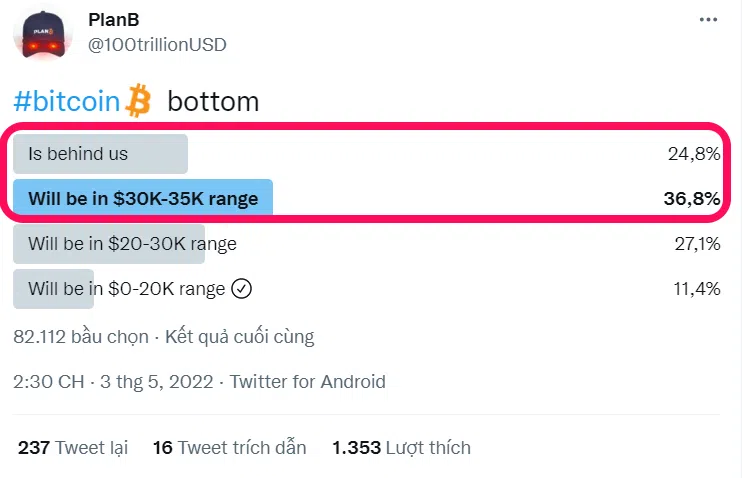Open the #bitcoin hashtag link
742x478 pixels.
pyautogui.click(x=67, y=101)
